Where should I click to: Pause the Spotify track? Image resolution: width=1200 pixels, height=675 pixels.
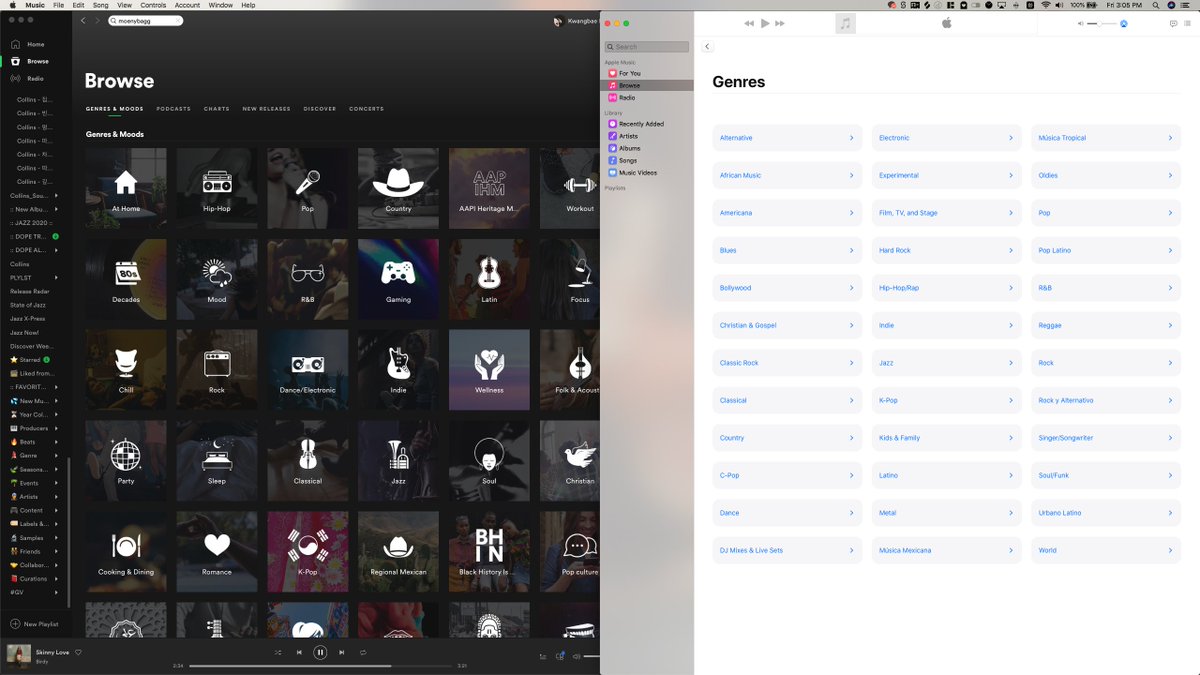[x=320, y=652]
